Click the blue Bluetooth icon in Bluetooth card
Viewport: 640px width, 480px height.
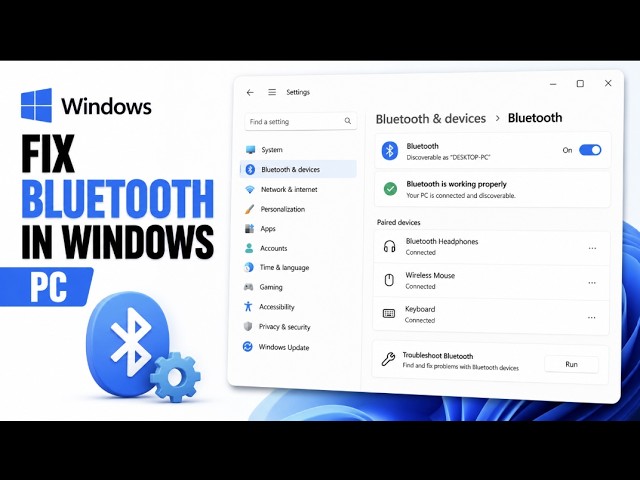[x=390, y=151]
